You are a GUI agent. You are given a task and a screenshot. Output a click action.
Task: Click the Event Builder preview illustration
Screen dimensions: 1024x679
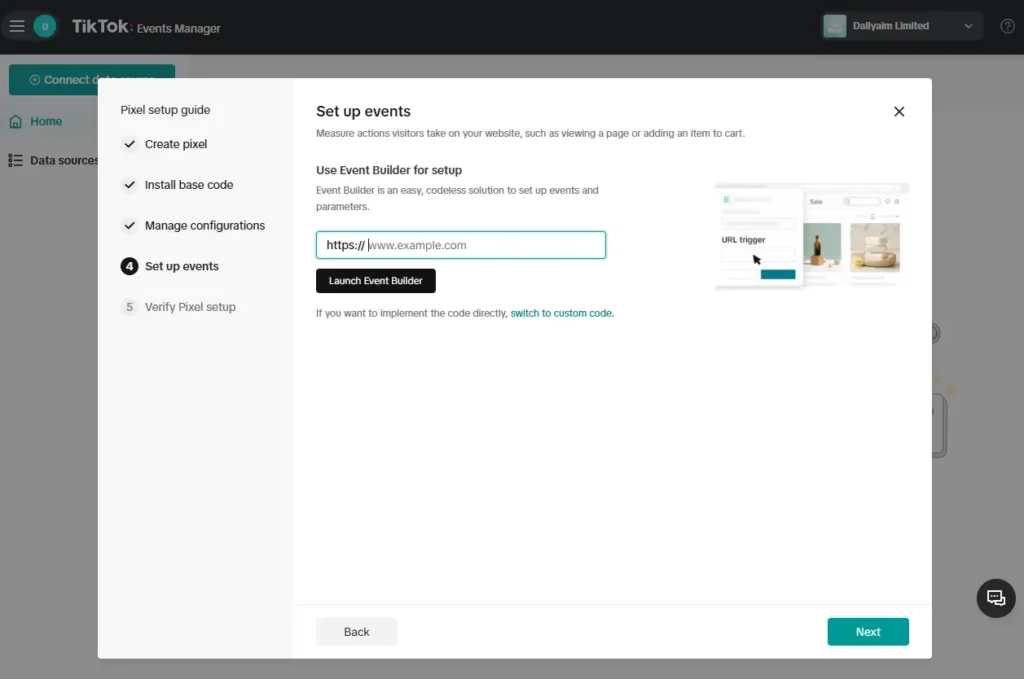810,236
